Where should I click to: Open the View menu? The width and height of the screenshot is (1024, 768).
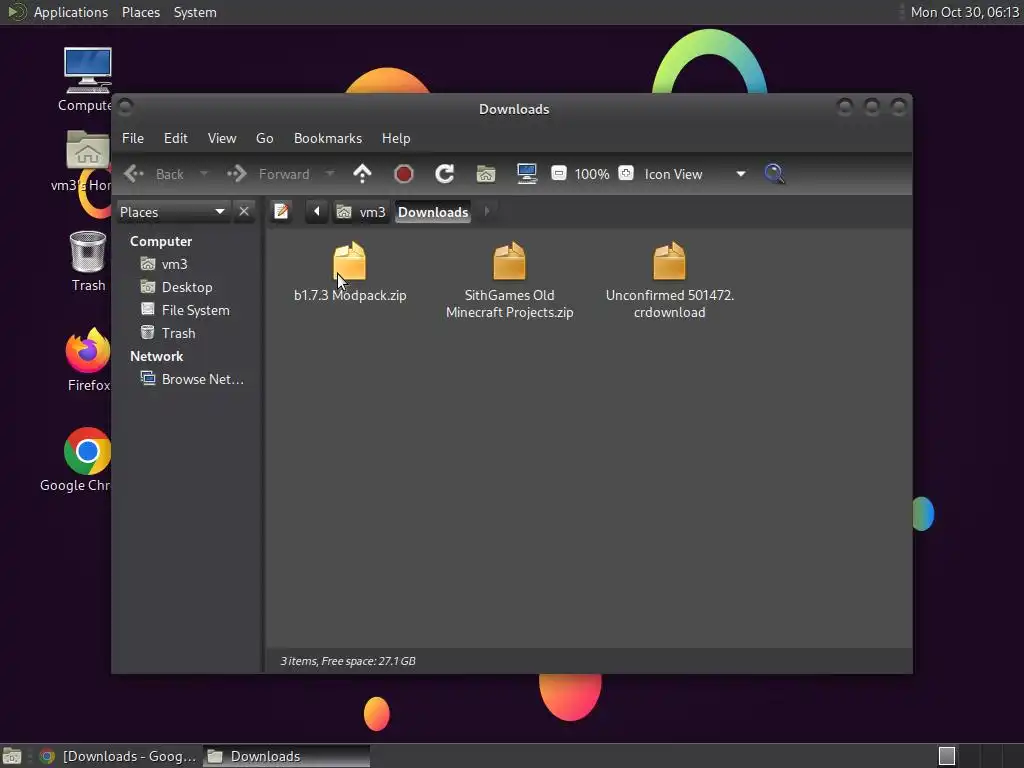[222, 138]
